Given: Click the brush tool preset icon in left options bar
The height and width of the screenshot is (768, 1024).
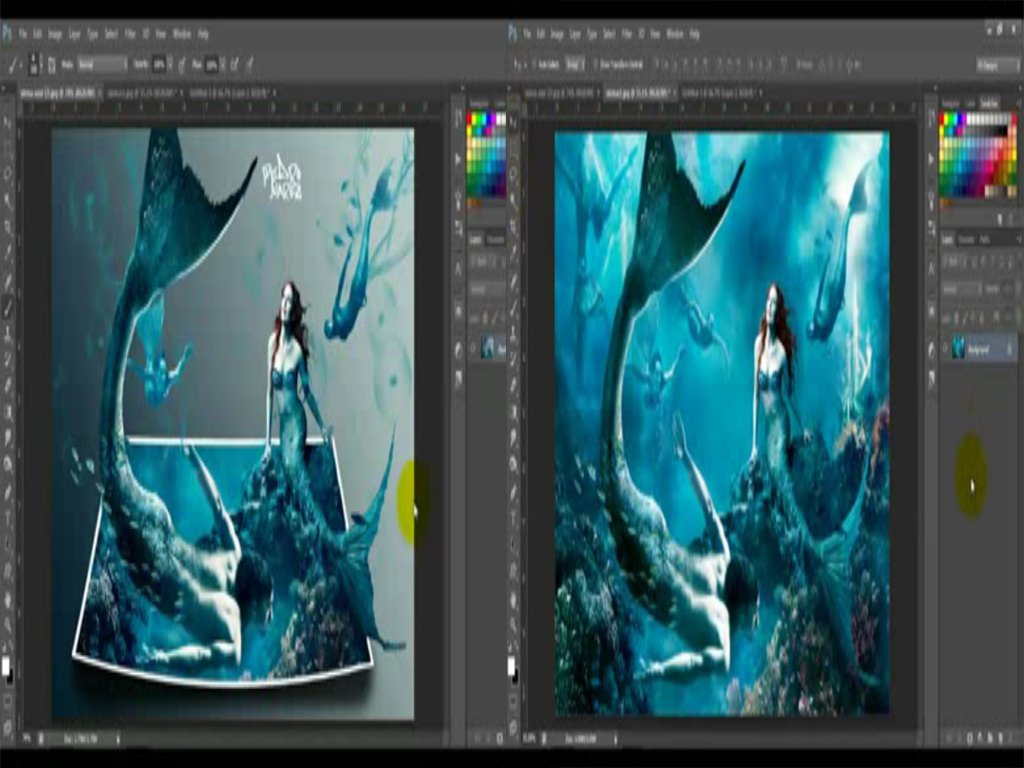Looking at the screenshot, I should [14, 65].
